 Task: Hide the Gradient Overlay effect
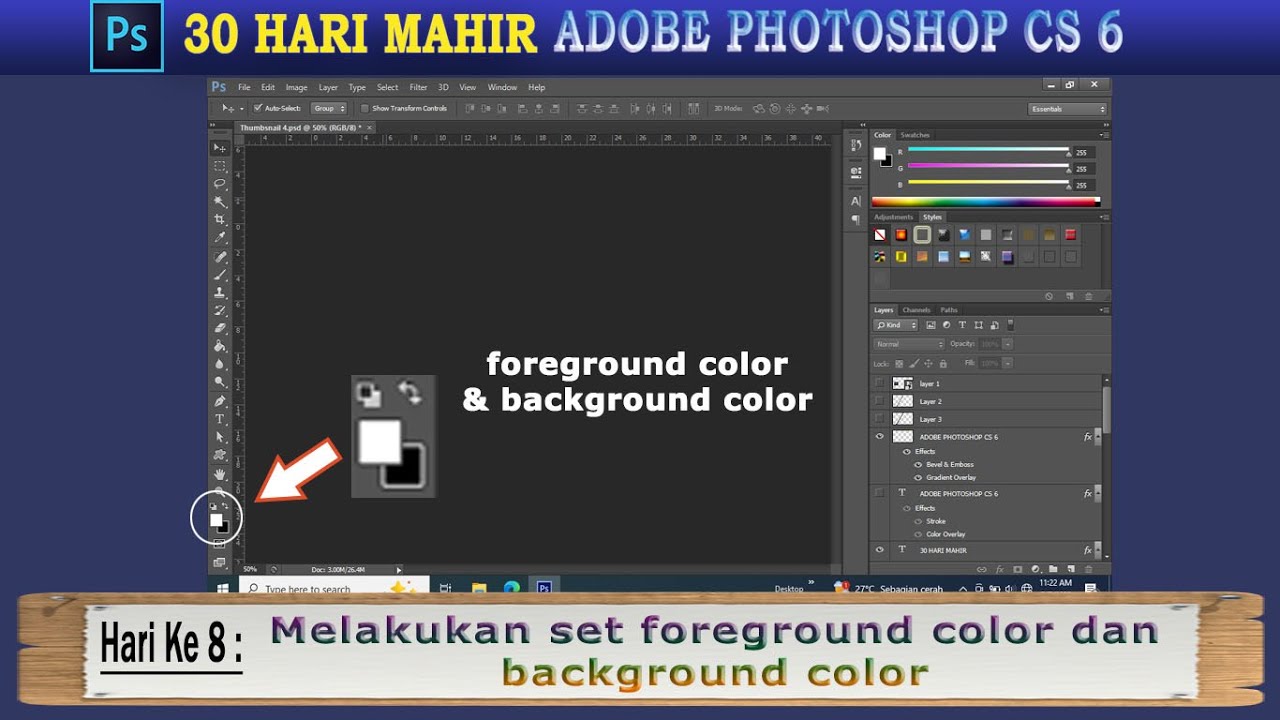[x=918, y=477]
